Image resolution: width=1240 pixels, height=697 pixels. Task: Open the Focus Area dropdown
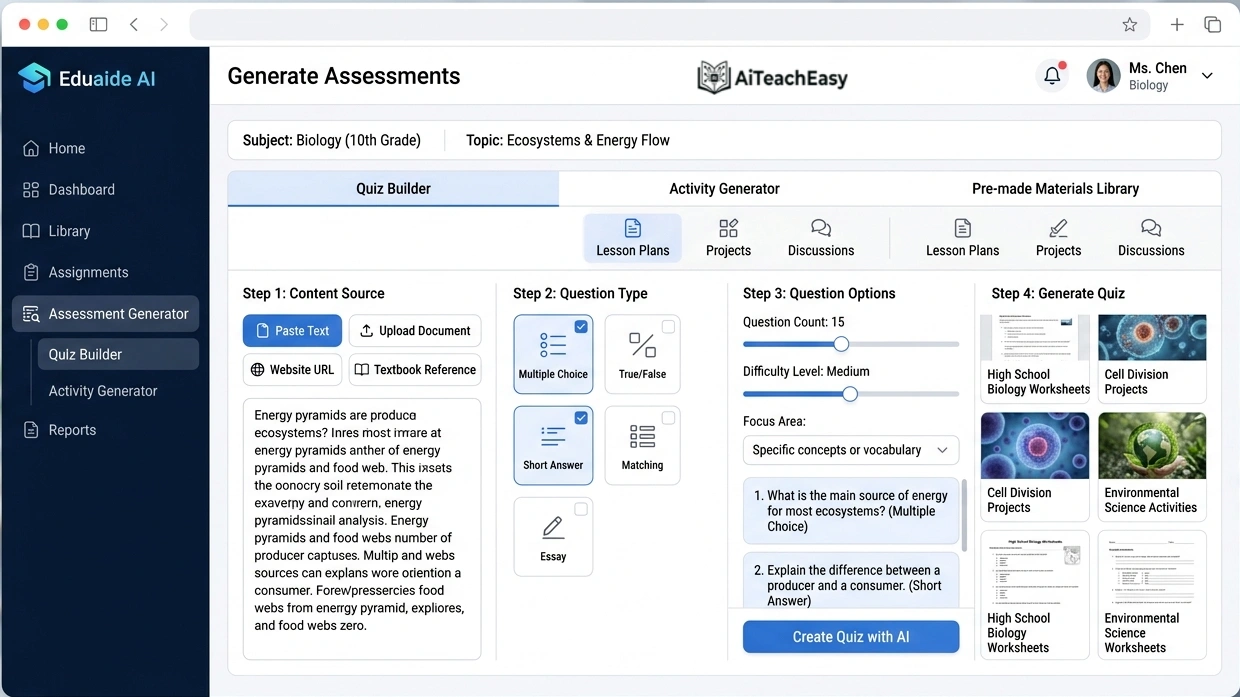tap(850, 450)
